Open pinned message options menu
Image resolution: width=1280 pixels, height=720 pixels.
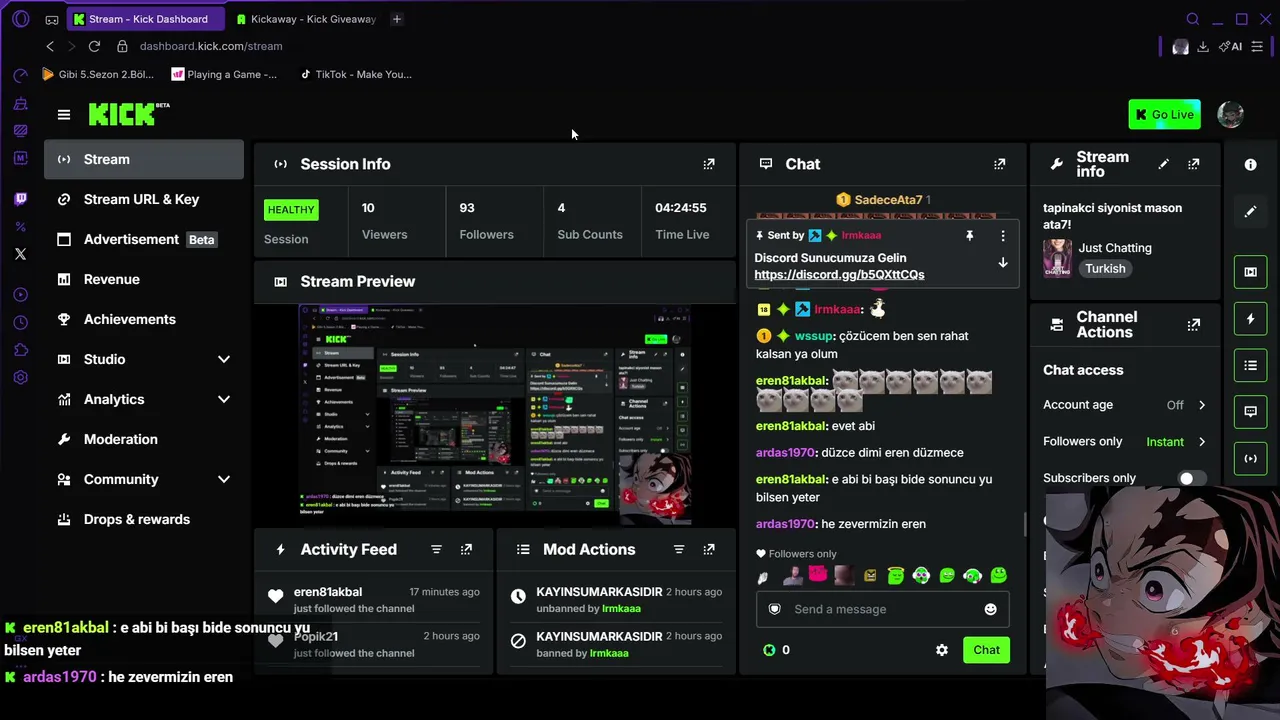pos(1003,236)
